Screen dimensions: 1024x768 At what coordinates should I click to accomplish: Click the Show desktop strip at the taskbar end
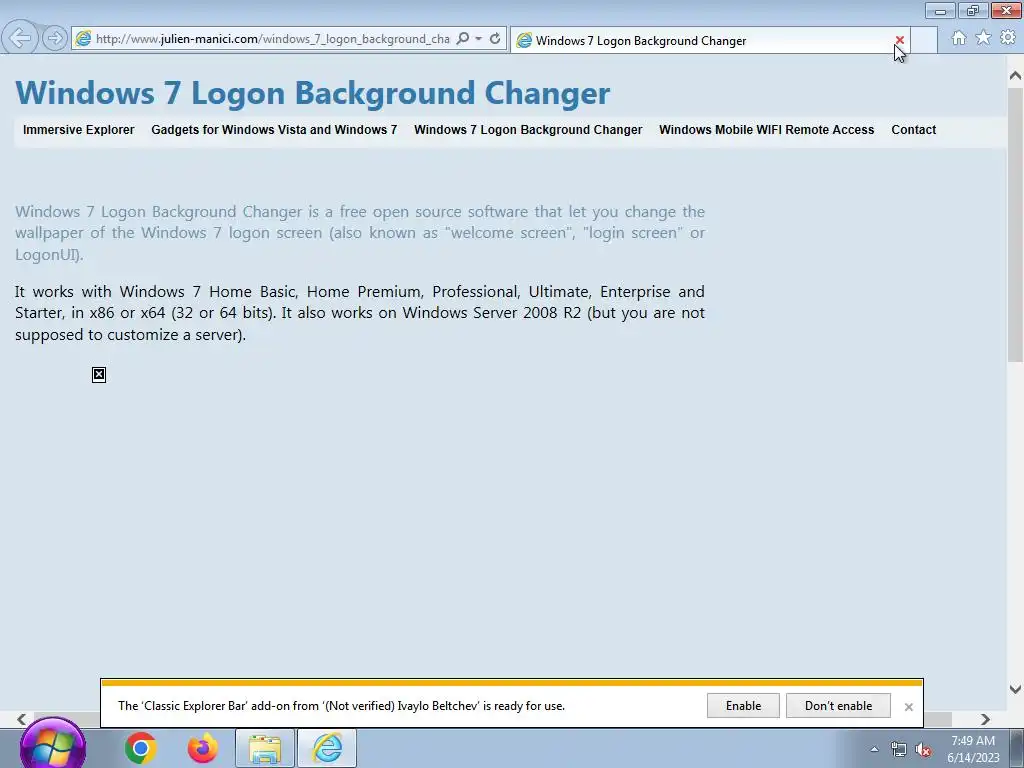coord(1017,748)
